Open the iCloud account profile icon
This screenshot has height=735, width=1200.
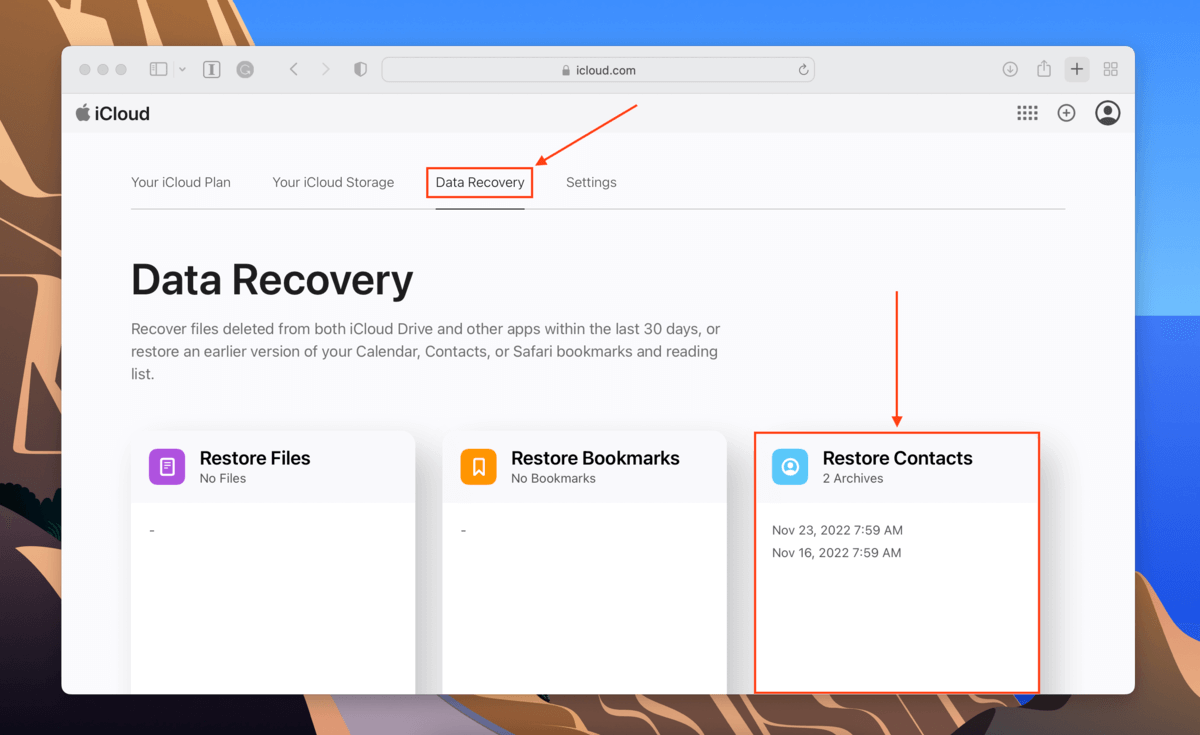pyautogui.click(x=1107, y=113)
